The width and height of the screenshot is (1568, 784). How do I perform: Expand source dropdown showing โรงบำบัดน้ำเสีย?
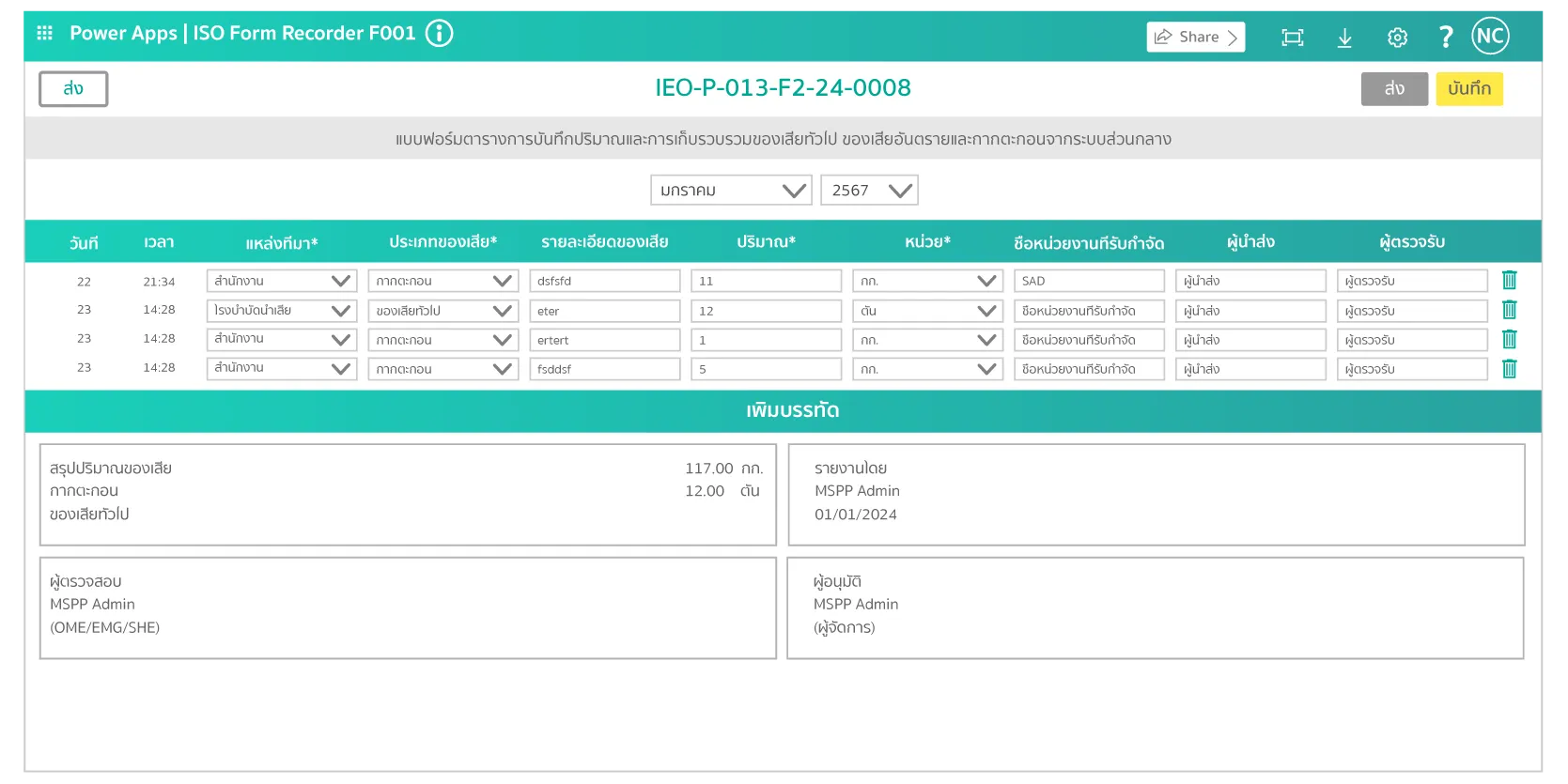coord(282,311)
